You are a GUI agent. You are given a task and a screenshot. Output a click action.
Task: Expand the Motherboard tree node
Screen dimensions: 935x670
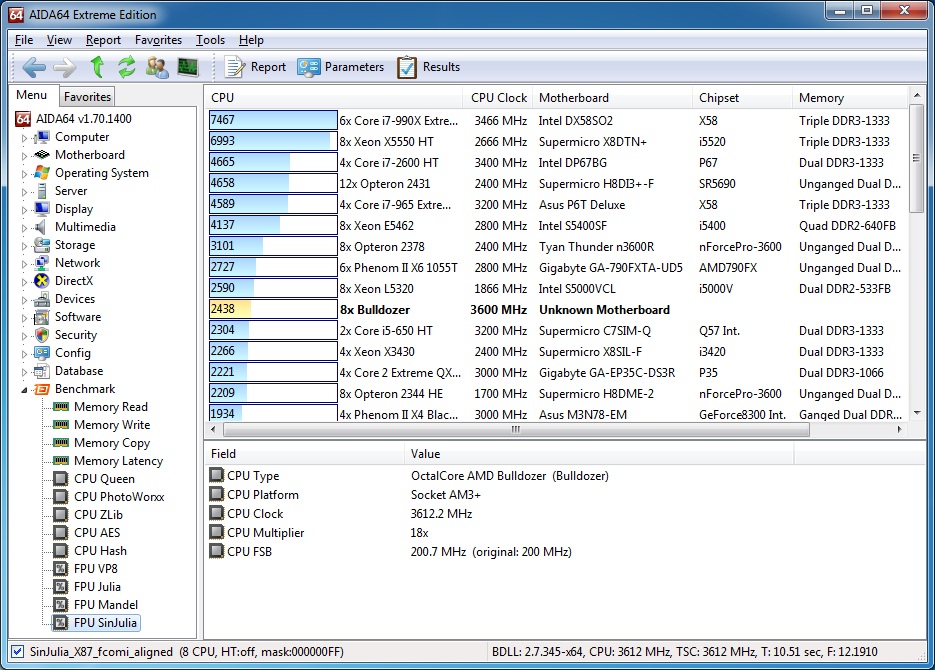pos(24,156)
